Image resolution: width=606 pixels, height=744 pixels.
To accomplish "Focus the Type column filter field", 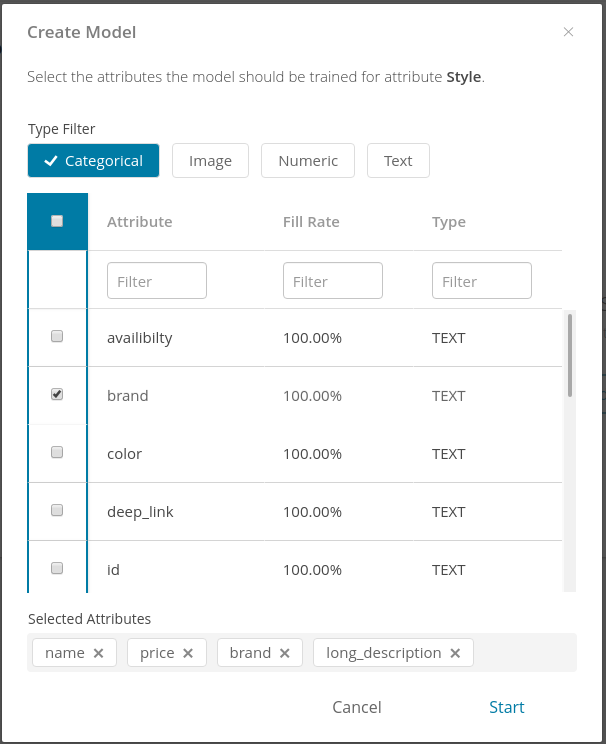I will [482, 281].
